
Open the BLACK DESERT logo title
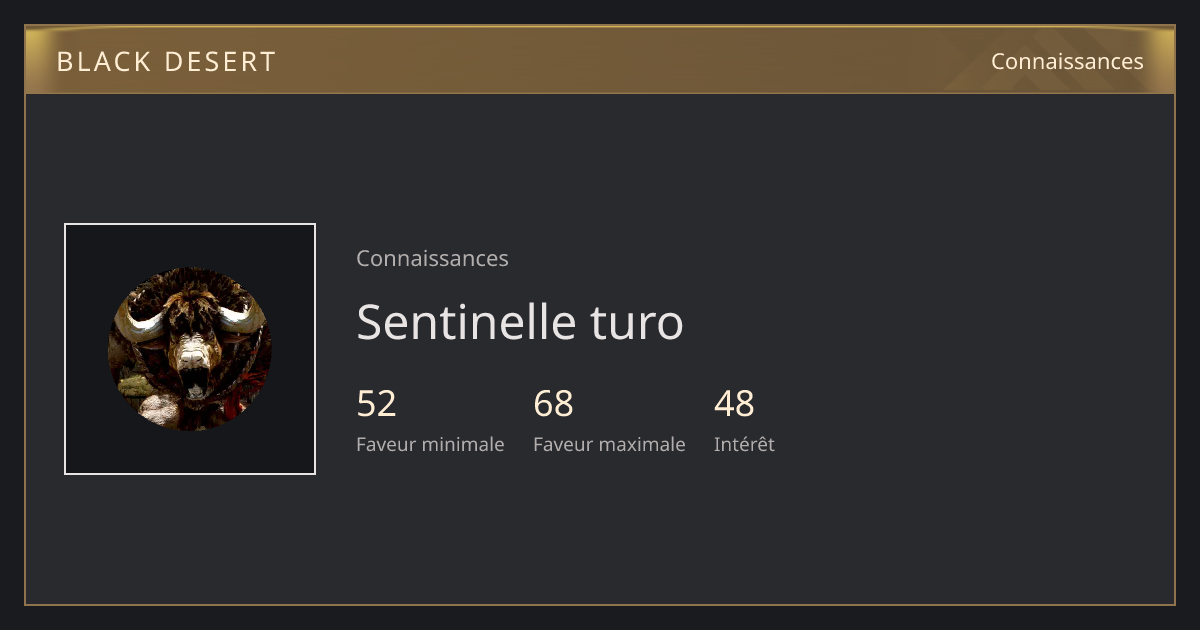tap(166, 61)
